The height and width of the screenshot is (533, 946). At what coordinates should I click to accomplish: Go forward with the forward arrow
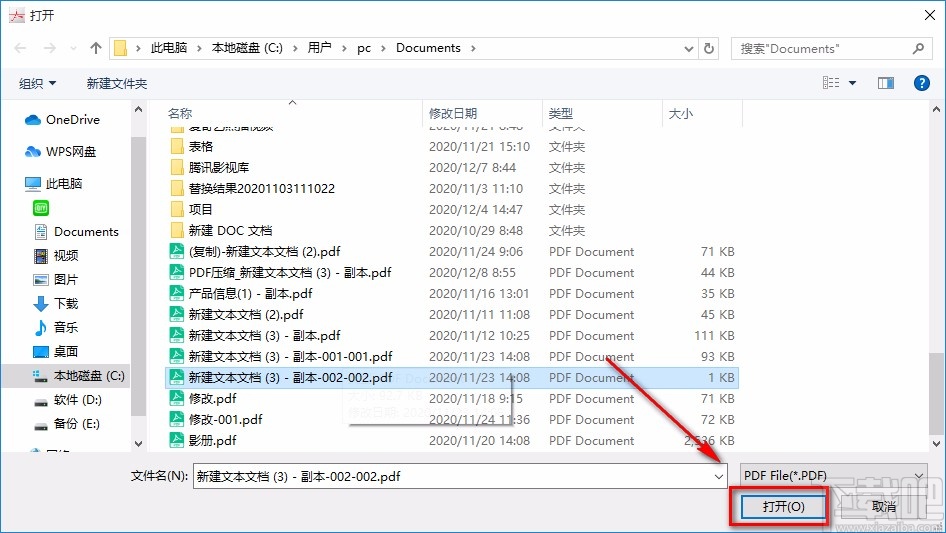click(x=49, y=48)
